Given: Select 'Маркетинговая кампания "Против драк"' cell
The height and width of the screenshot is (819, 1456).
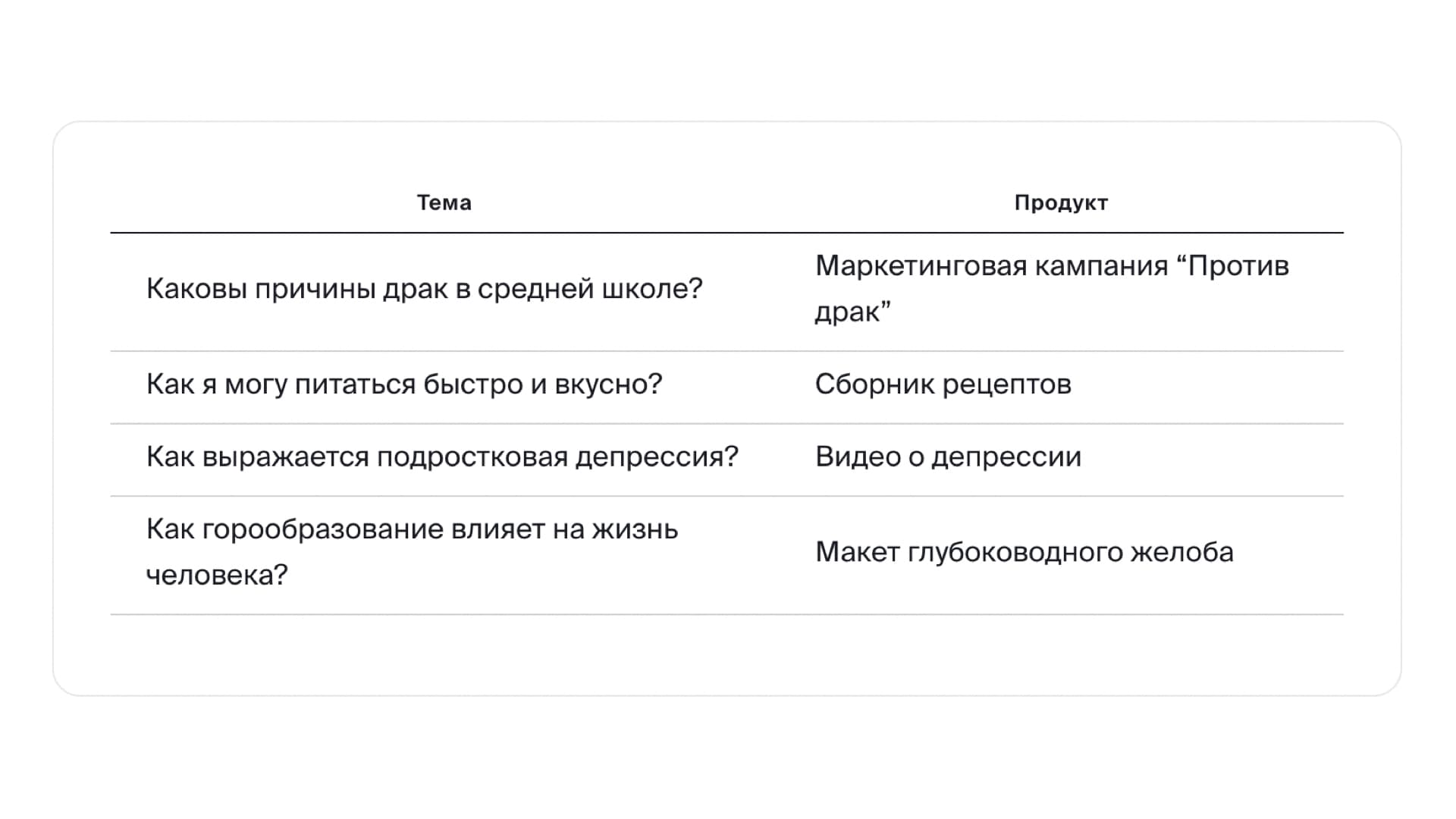Looking at the screenshot, I should [1052, 289].
